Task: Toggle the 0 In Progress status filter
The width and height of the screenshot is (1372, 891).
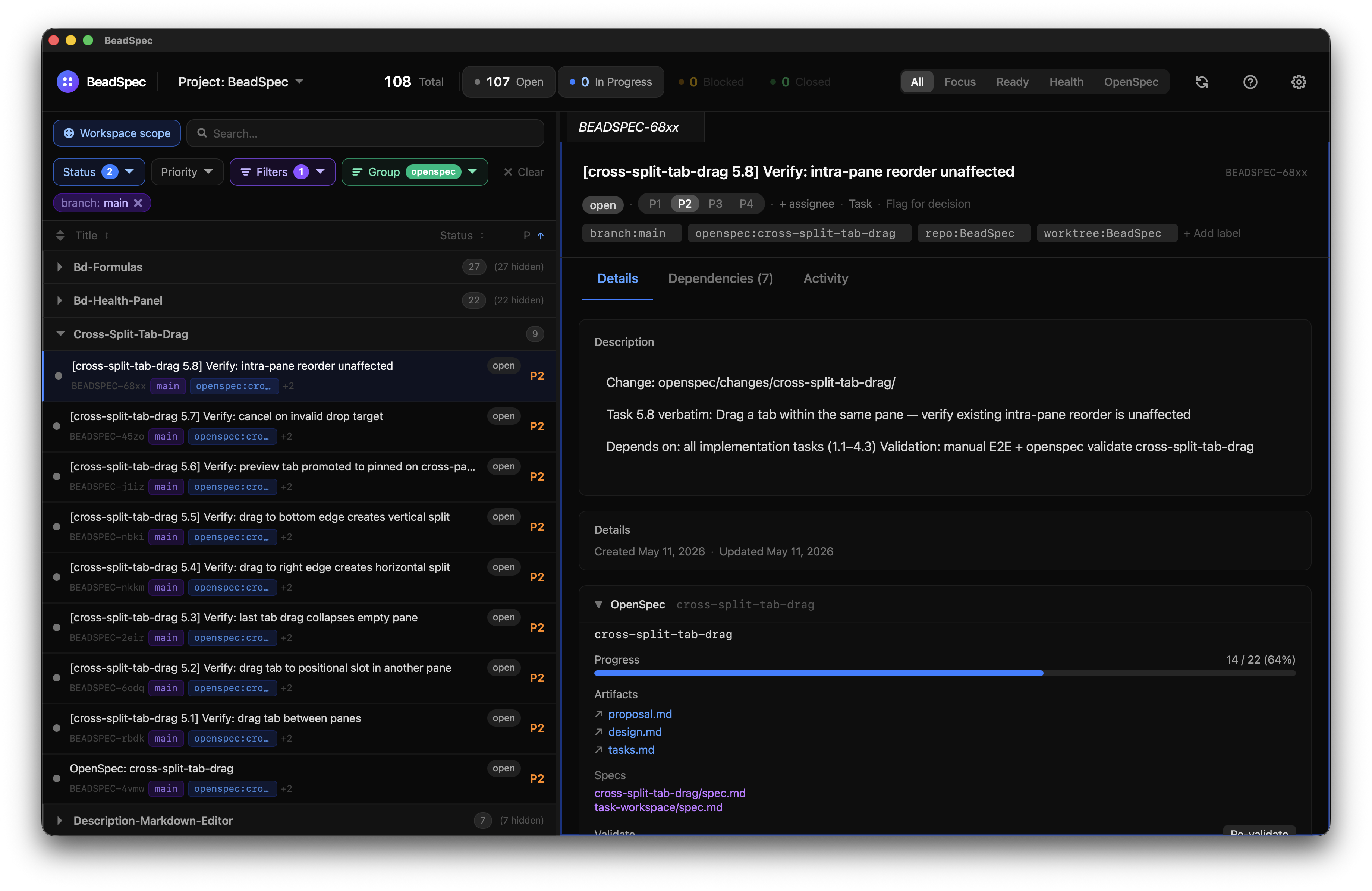Action: (x=610, y=82)
